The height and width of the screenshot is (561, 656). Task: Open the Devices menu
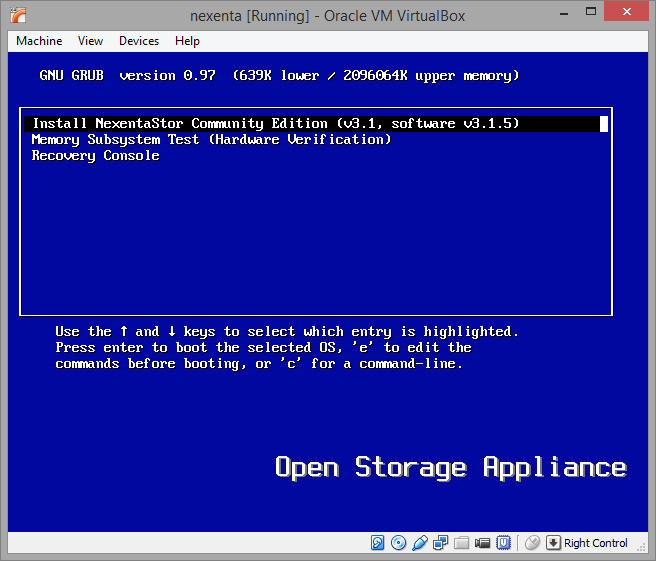coord(139,41)
